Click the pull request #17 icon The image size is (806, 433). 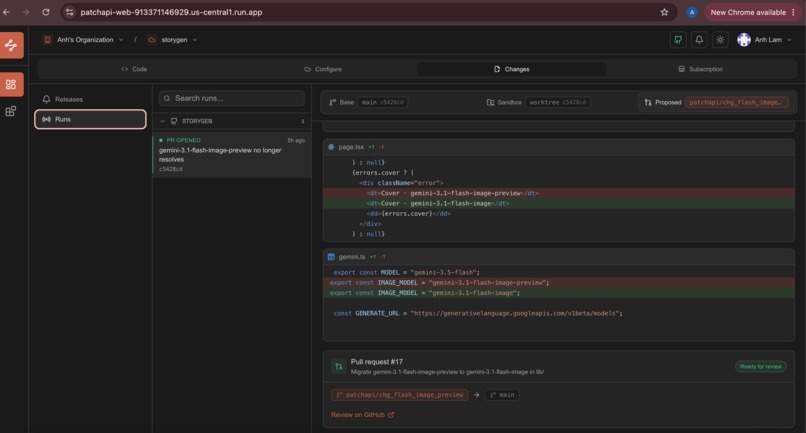click(338, 366)
